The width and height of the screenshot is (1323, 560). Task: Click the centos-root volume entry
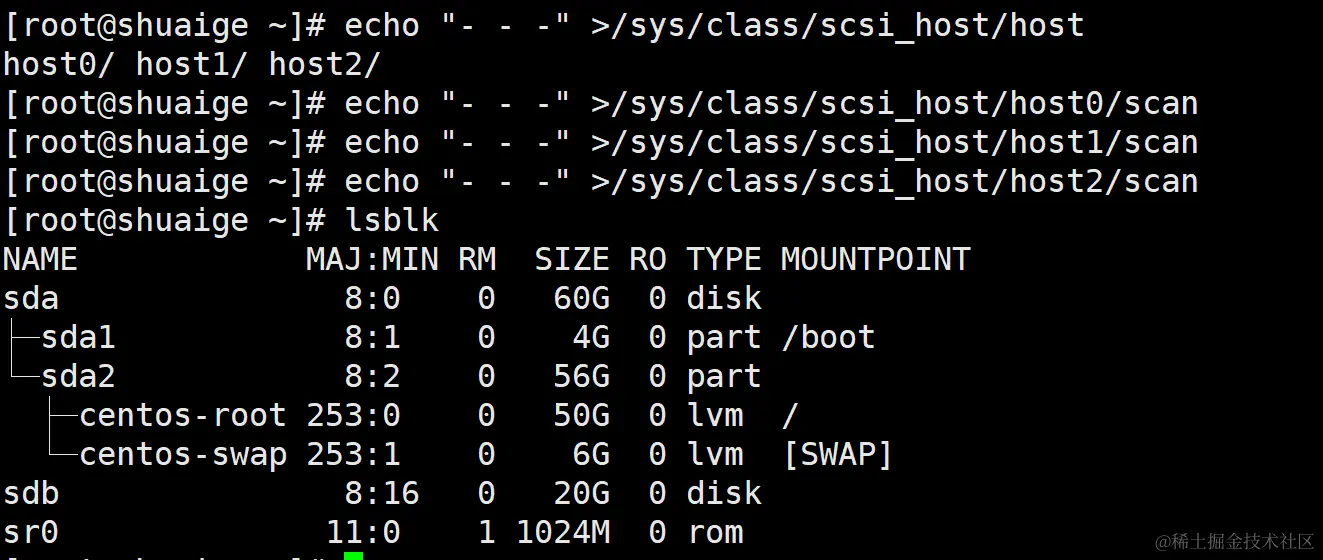click(x=182, y=415)
